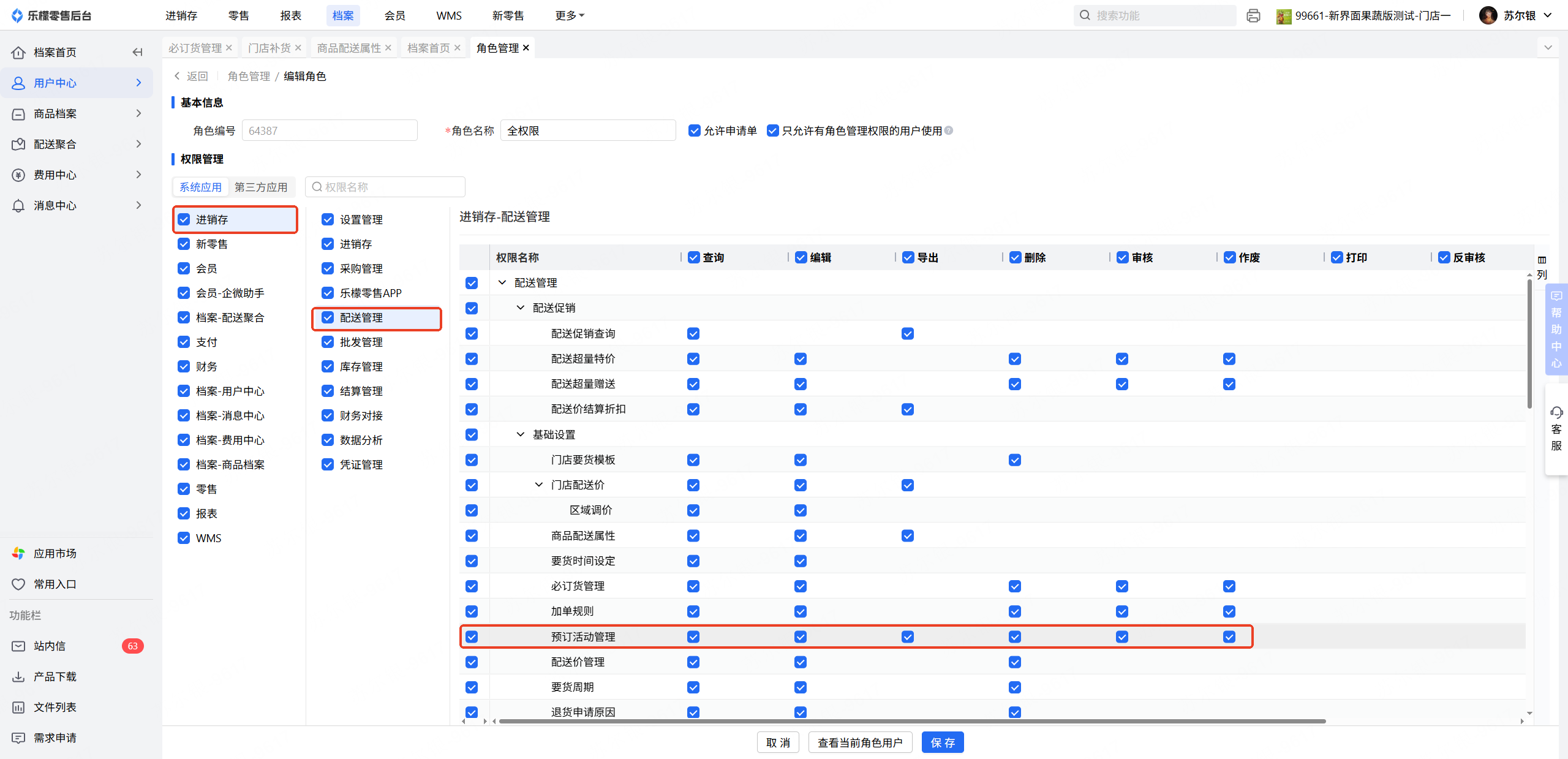Uncheck the 允许申请单 checkbox
Viewport: 1568px width, 759px height.
(694, 130)
